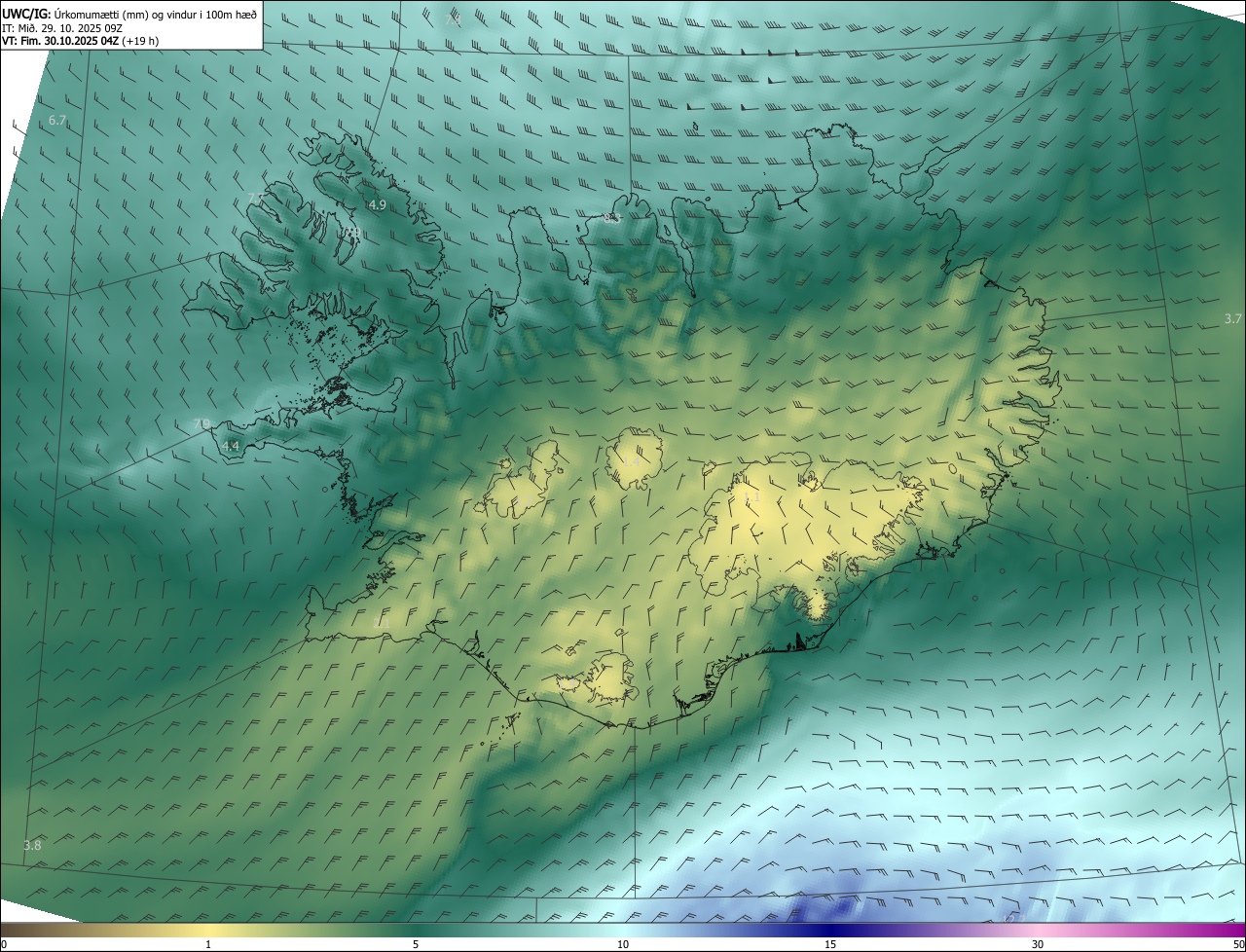The width and height of the screenshot is (1246, 952).
Task: Click the colour scale tick label '15'
Action: (x=830, y=944)
